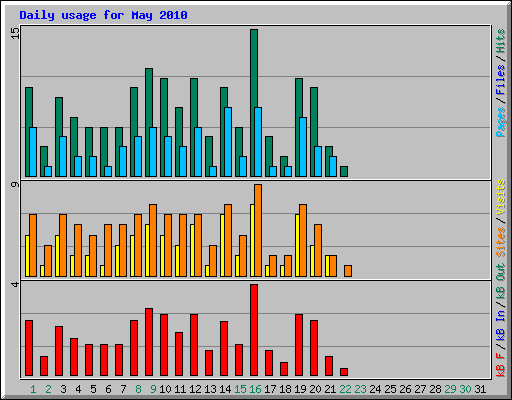Viewport: 512px width, 400px height.
Task: Click the 'kB F' legend label
Action: coord(501,364)
